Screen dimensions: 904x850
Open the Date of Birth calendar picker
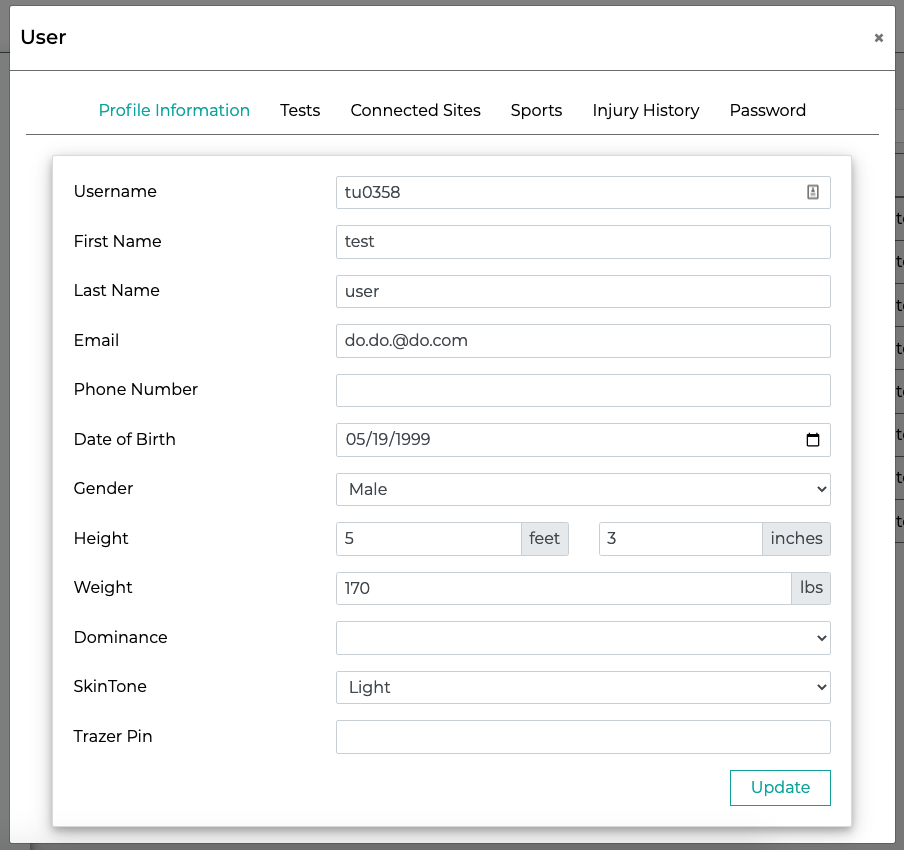(x=812, y=440)
